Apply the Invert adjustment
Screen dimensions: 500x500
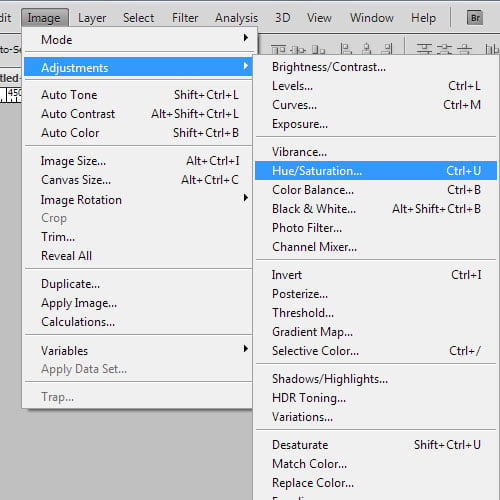point(376,275)
